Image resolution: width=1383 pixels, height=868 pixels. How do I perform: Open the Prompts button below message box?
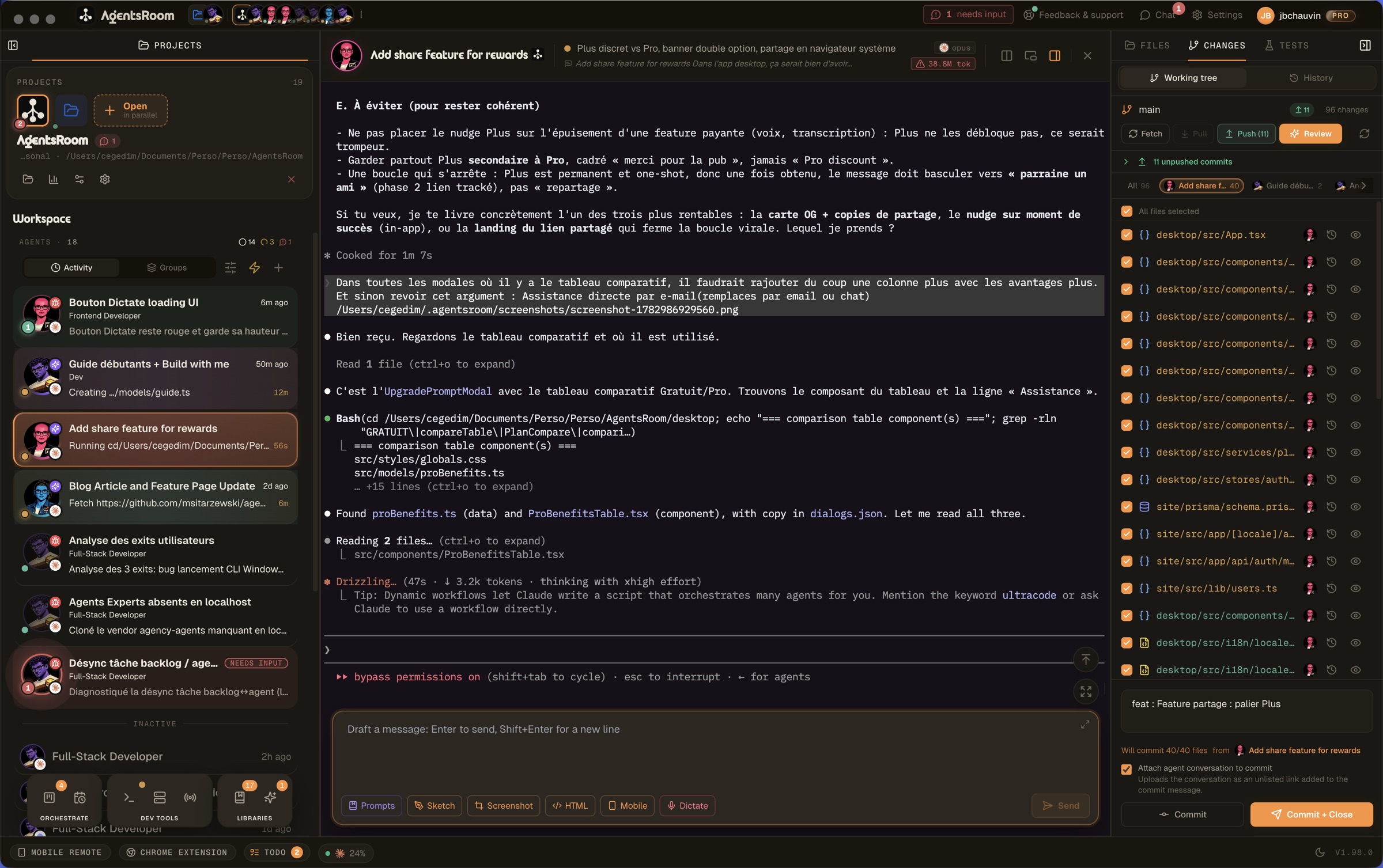pyautogui.click(x=372, y=805)
